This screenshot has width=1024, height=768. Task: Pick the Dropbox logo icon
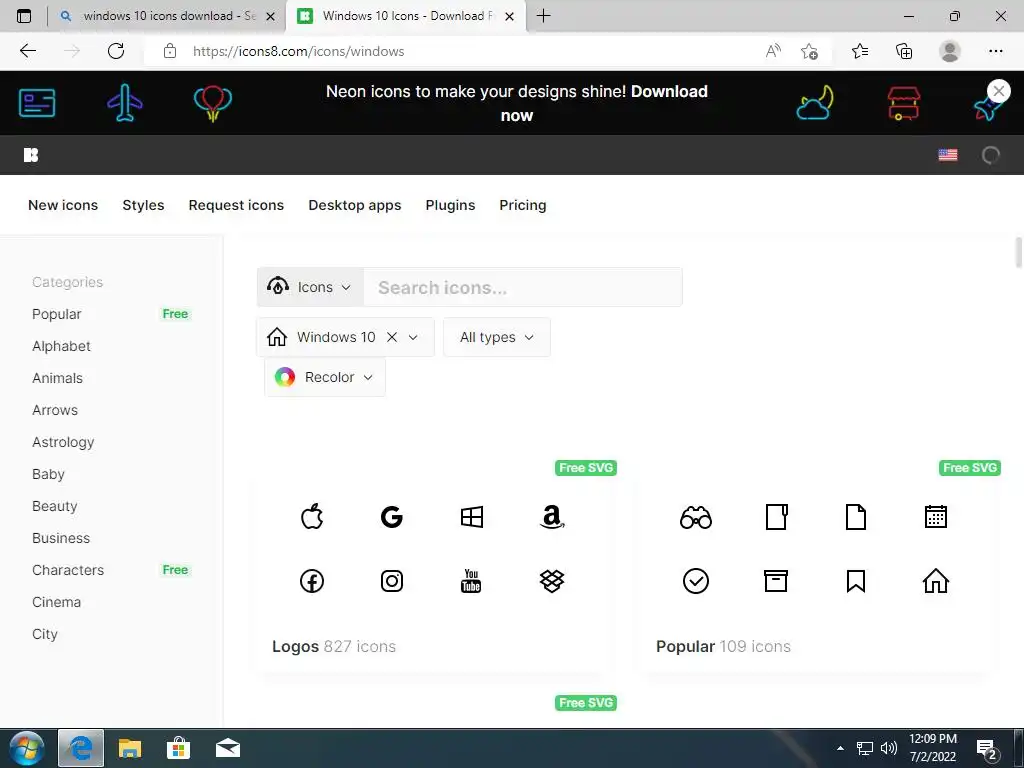(x=552, y=581)
